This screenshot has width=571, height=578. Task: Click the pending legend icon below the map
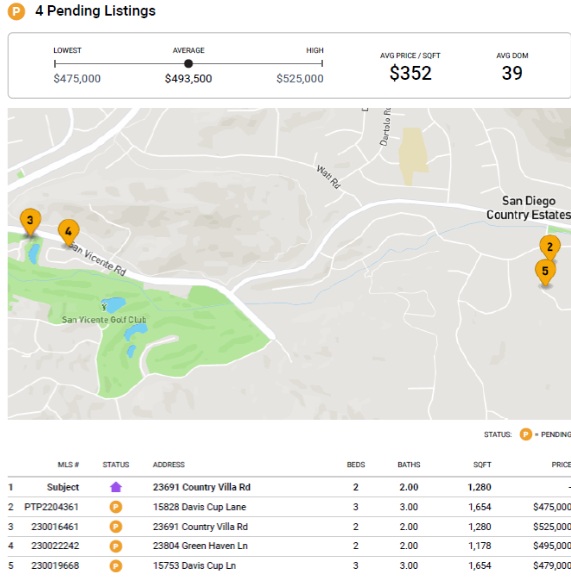pyautogui.click(x=526, y=434)
